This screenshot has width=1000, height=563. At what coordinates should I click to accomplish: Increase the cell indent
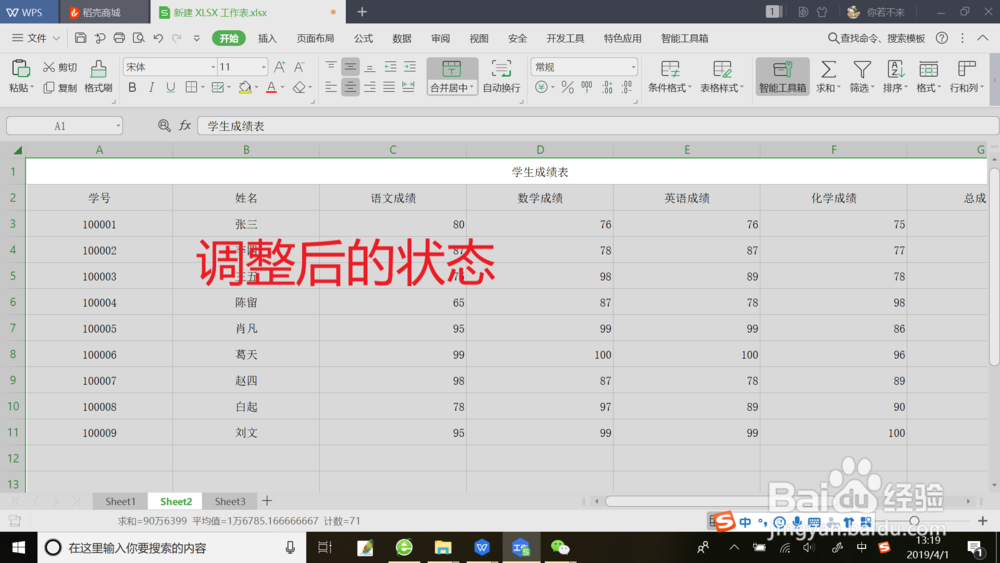click(409, 67)
